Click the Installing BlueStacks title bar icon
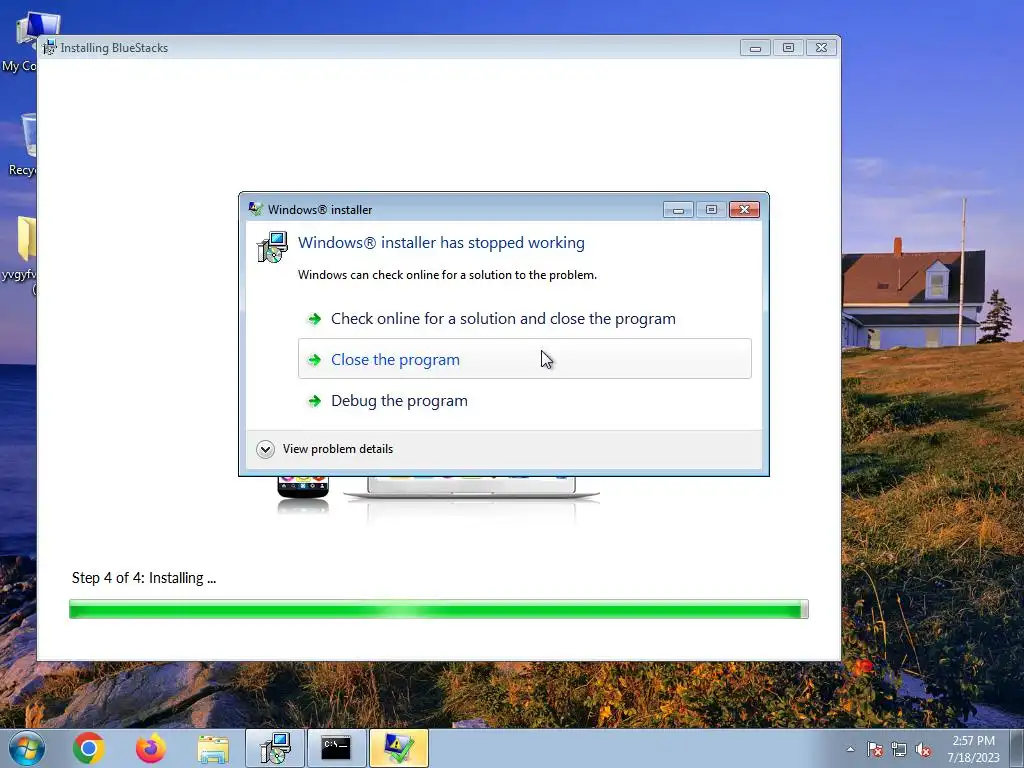The height and width of the screenshot is (768, 1024). (x=50, y=48)
